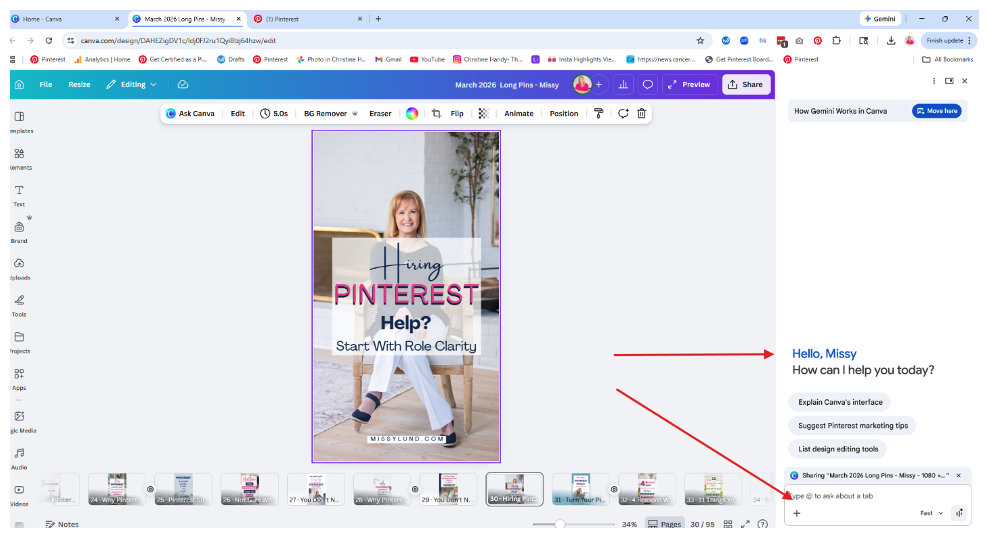
Task: Open the File menu
Action: tap(46, 85)
